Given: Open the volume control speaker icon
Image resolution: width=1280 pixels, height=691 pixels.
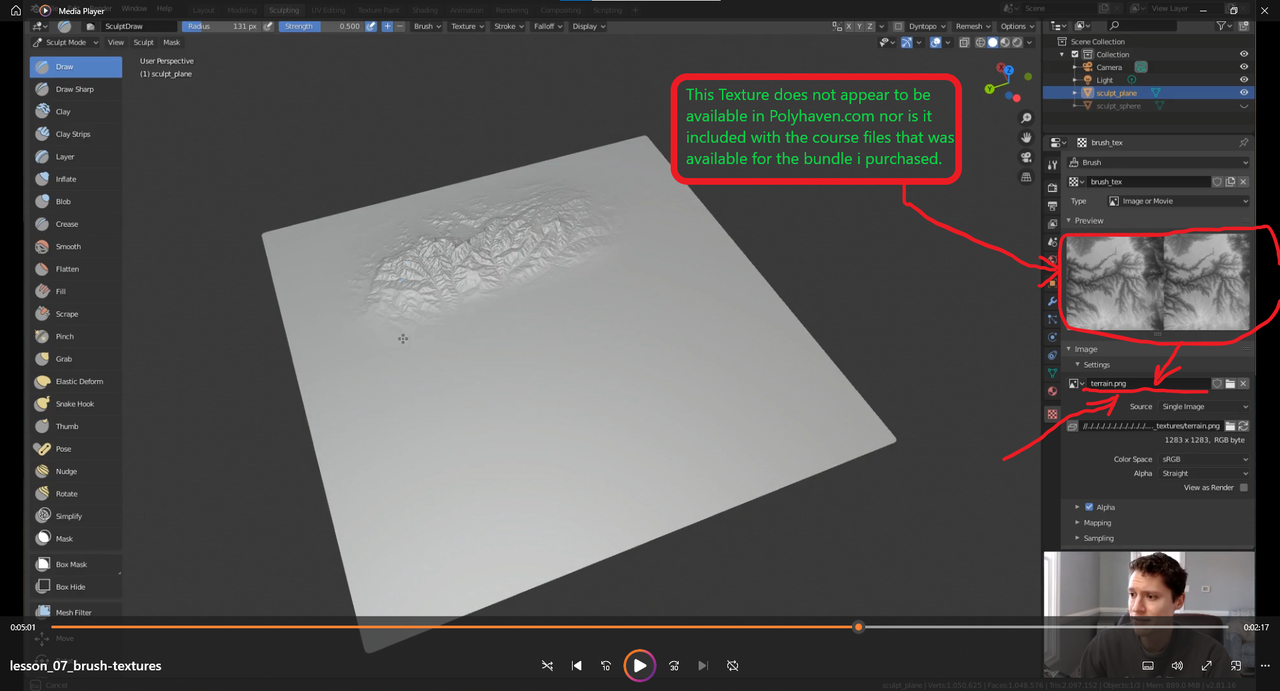Looking at the screenshot, I should tap(1177, 666).
